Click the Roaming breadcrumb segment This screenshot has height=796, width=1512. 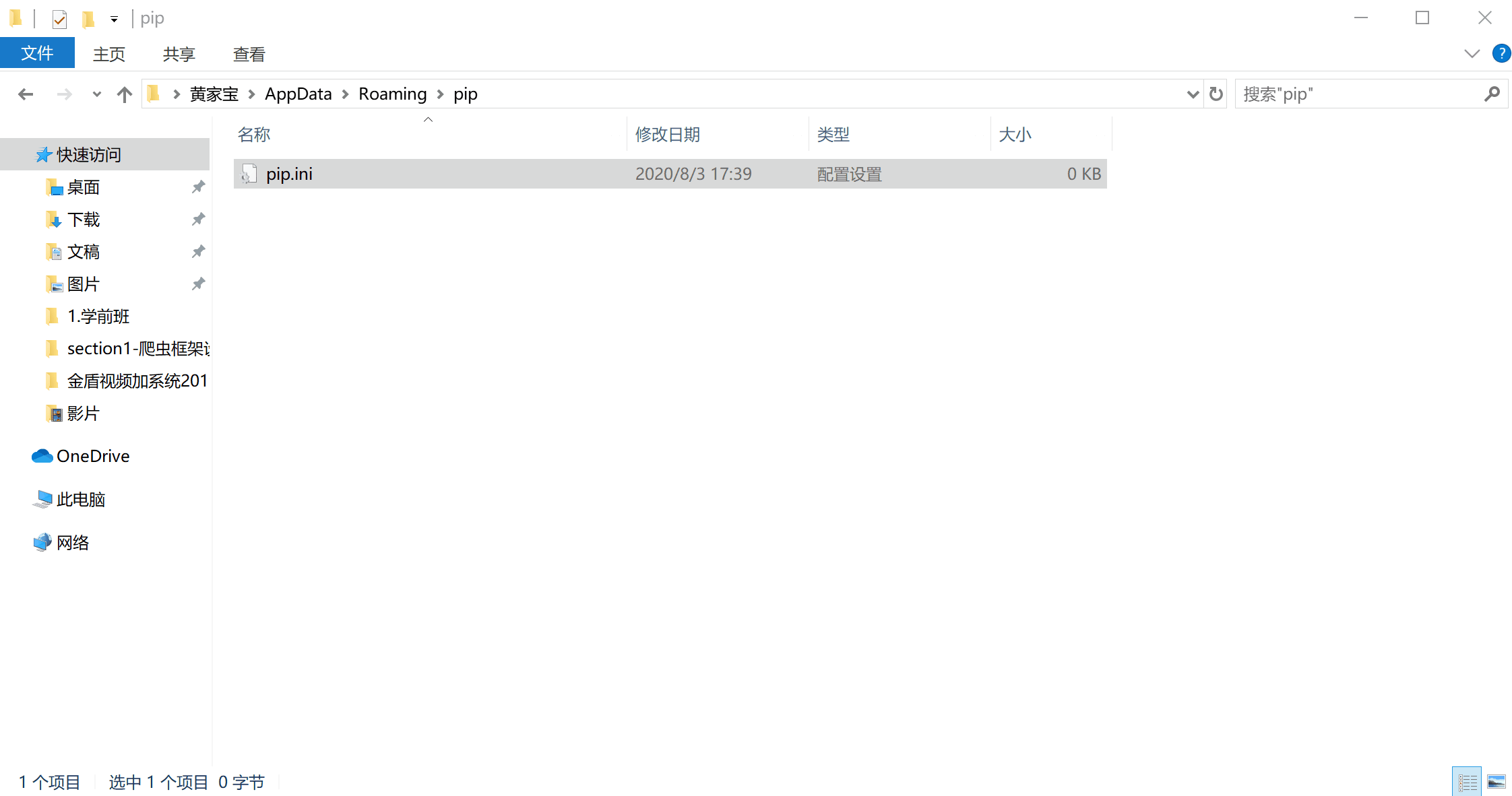click(392, 94)
